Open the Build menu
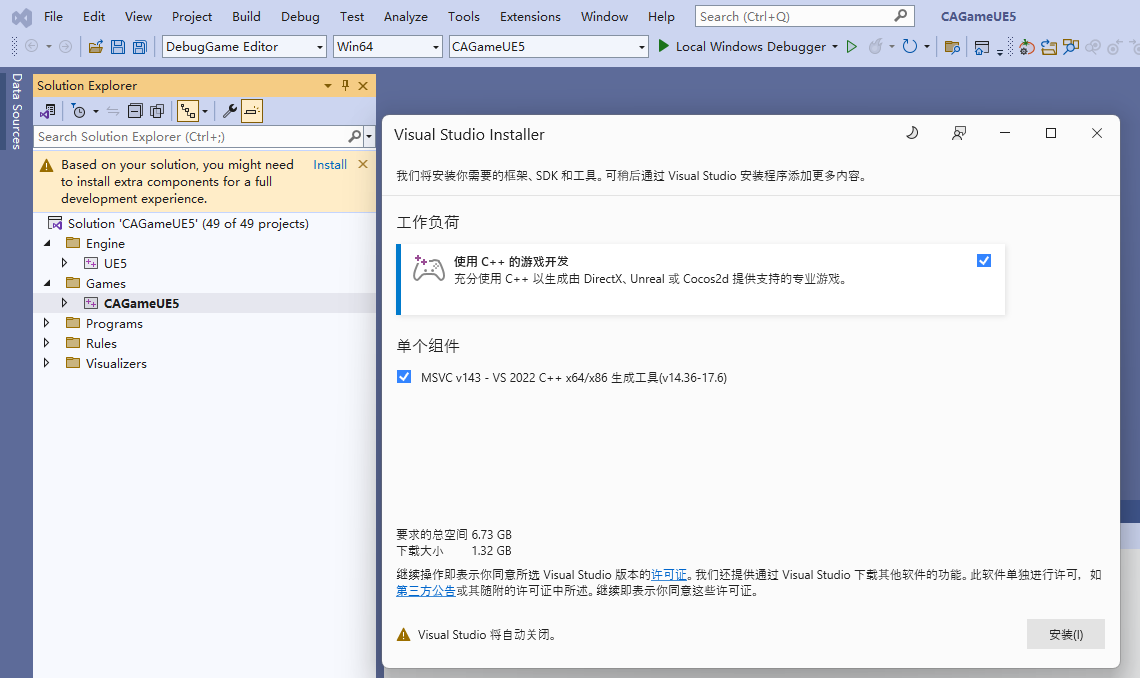 246,16
